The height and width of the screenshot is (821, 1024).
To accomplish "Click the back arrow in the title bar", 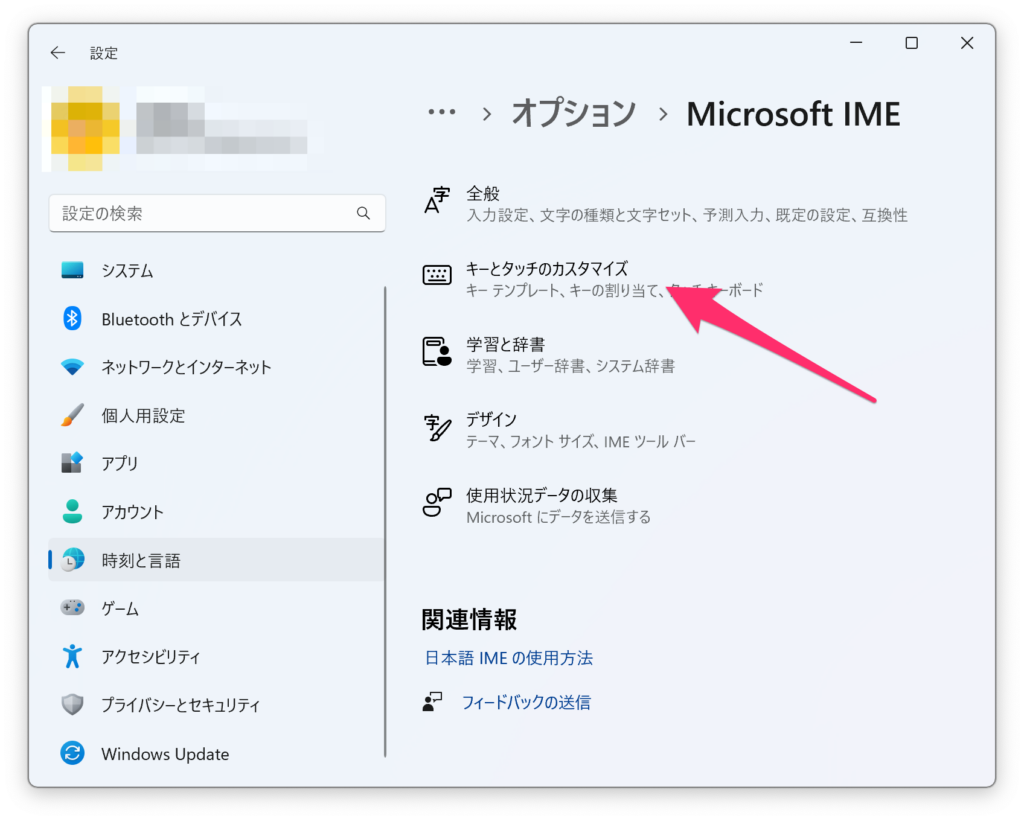I will (57, 53).
